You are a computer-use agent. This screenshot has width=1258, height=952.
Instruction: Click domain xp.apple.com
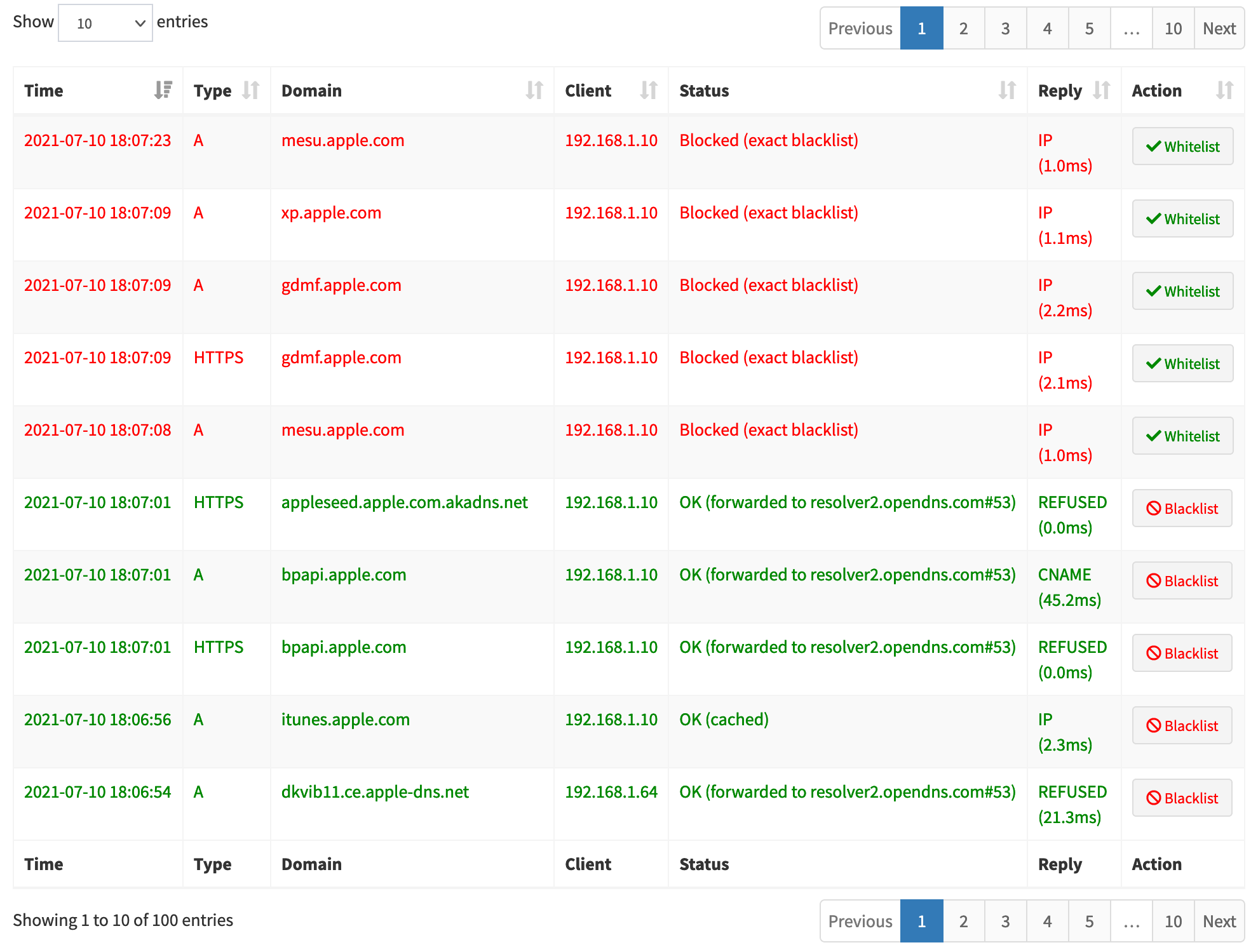(331, 213)
